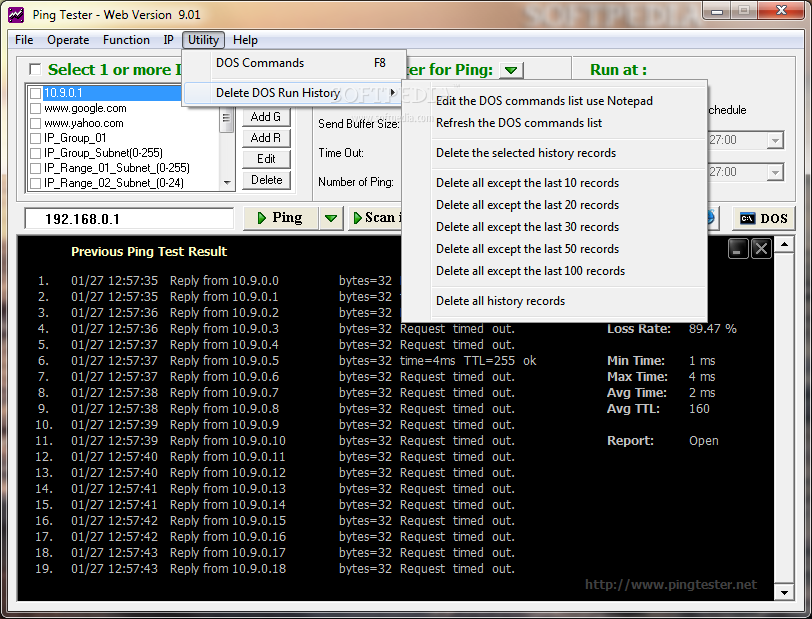Click the Delete button beside IP list
Viewport: 812px width, 619px height.
point(266,180)
